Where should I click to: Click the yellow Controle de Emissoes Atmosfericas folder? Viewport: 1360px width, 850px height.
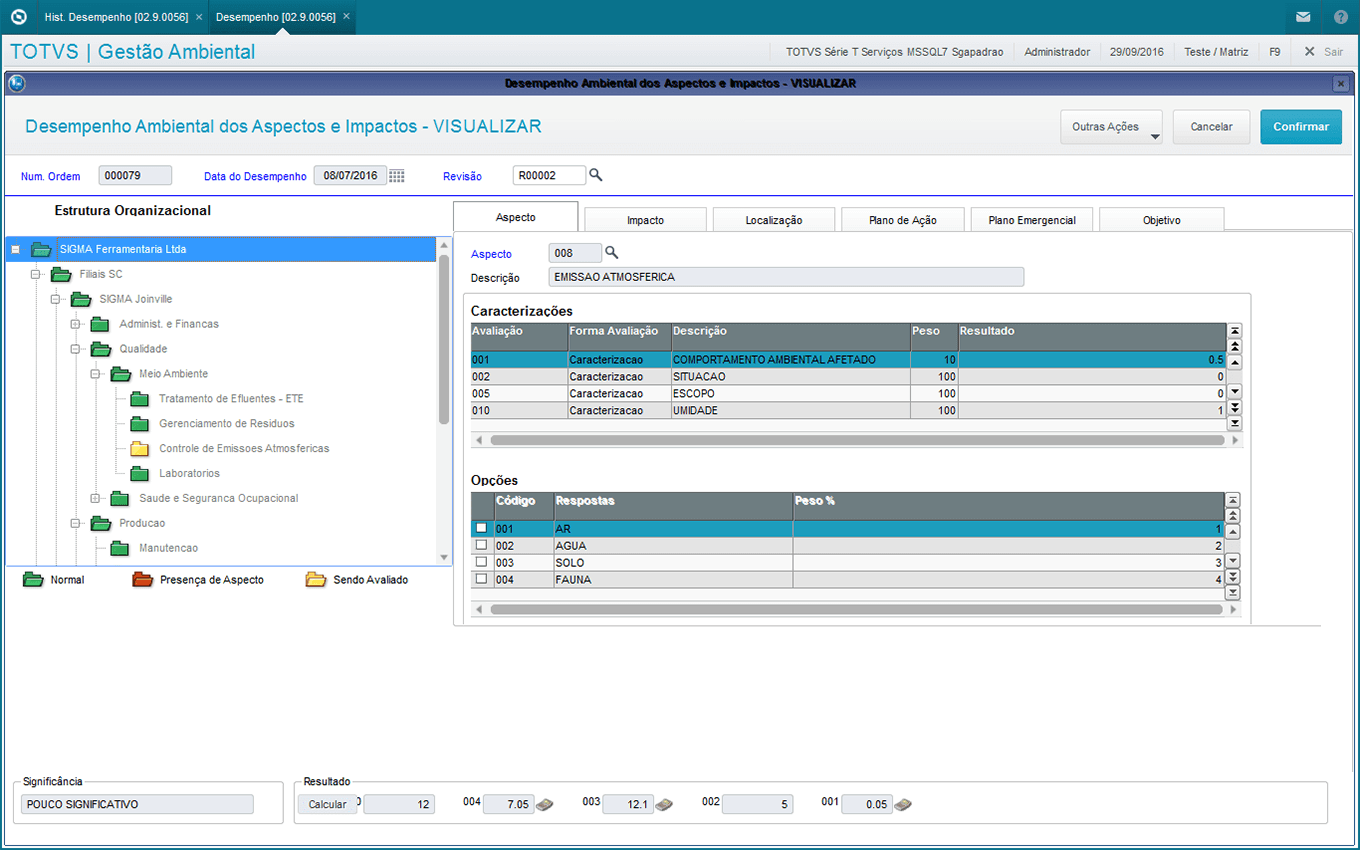(139, 448)
